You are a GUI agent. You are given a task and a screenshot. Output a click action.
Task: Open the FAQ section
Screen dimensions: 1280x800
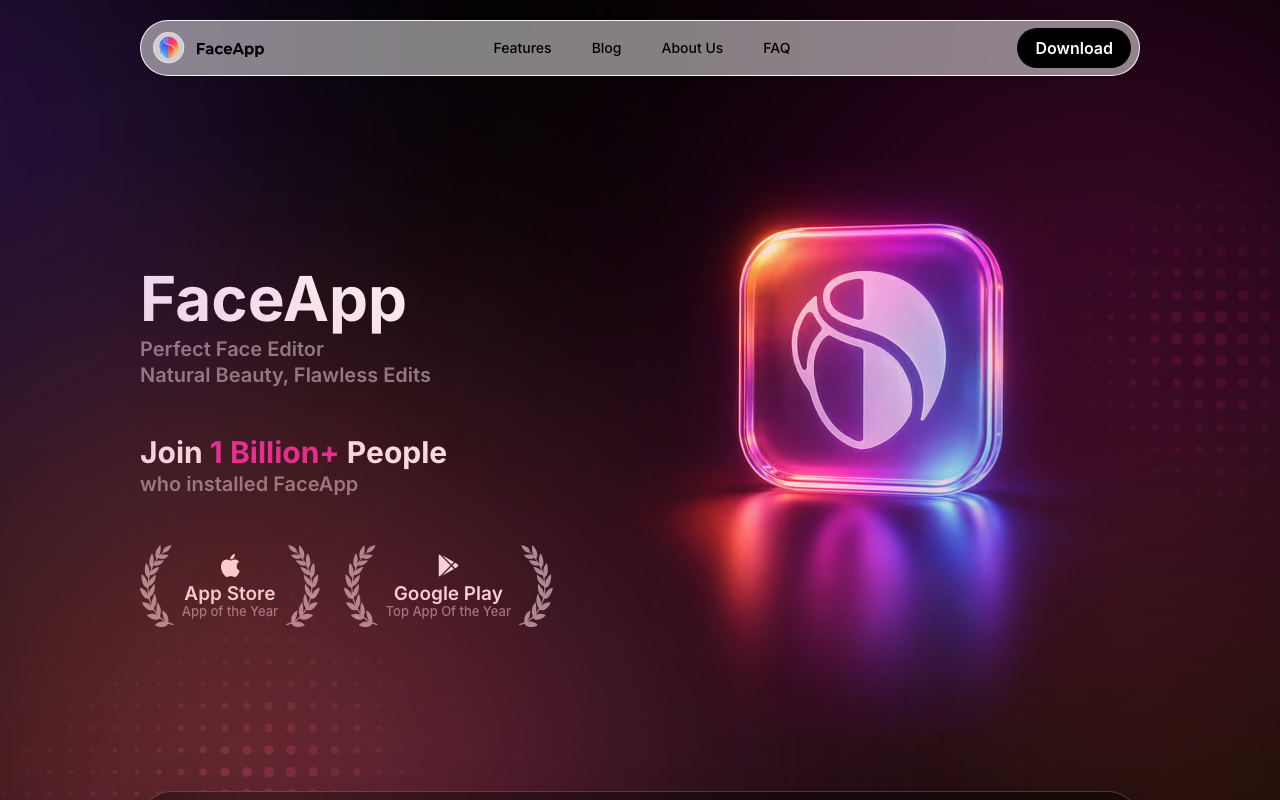(x=777, y=48)
